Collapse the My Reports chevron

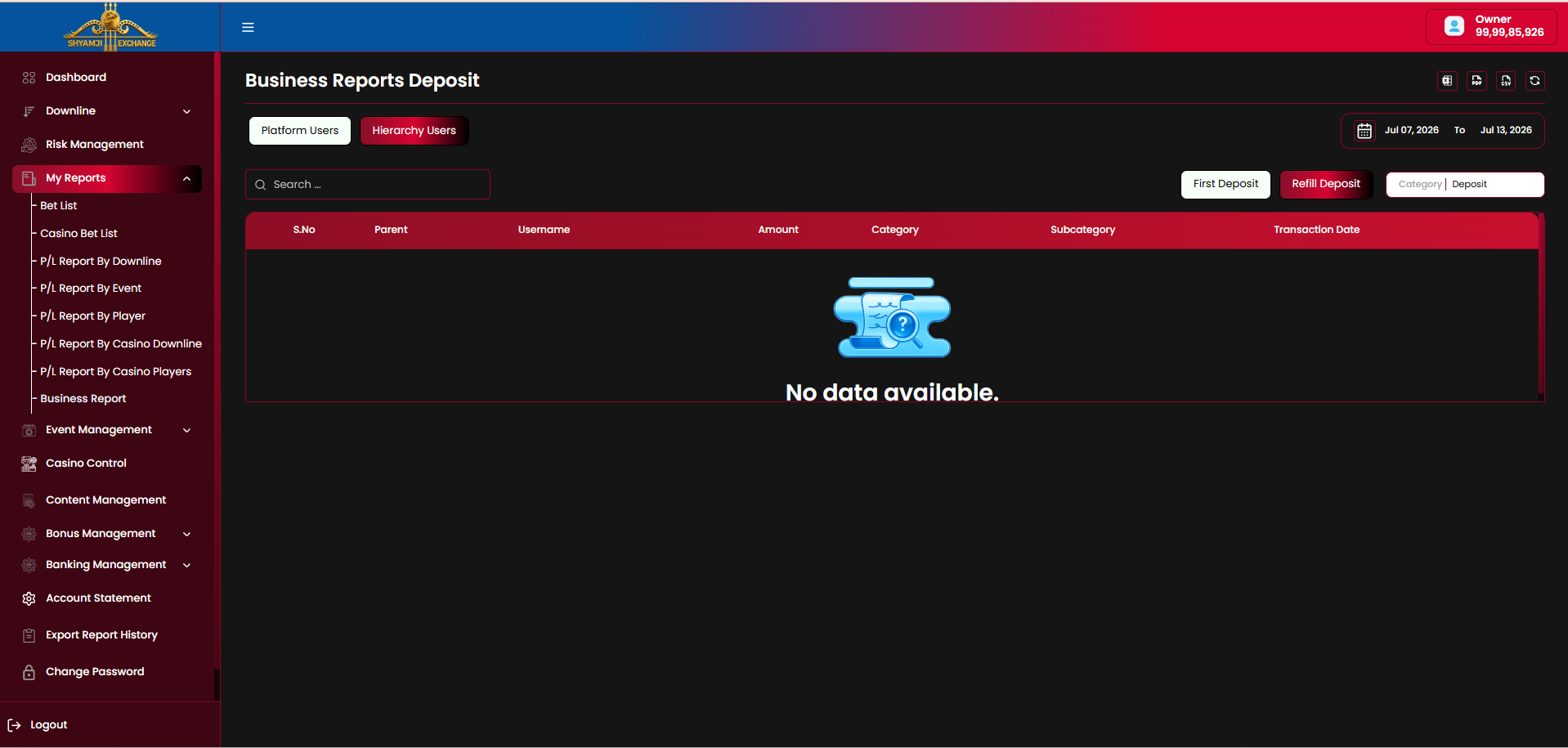186,178
